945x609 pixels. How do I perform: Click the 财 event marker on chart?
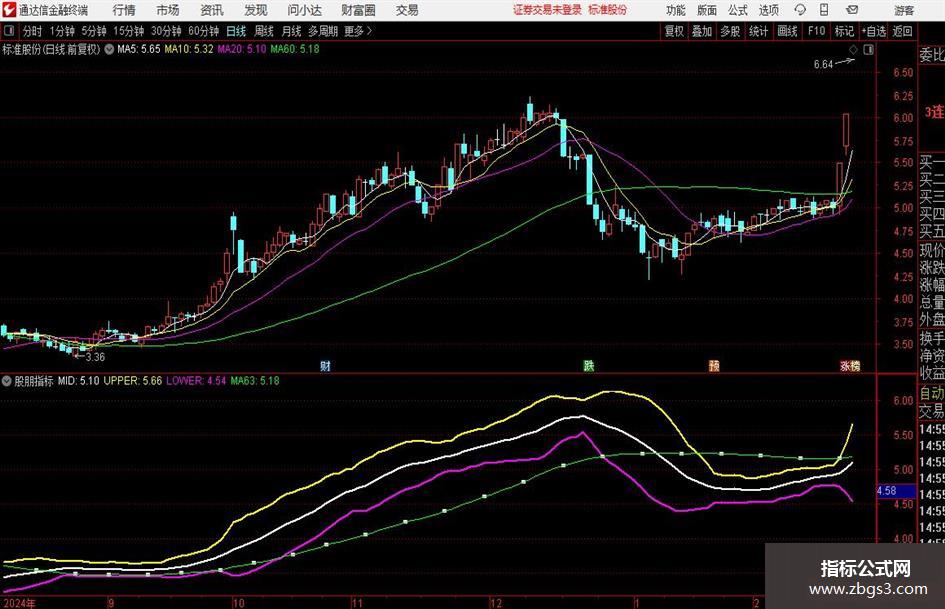pyautogui.click(x=325, y=365)
